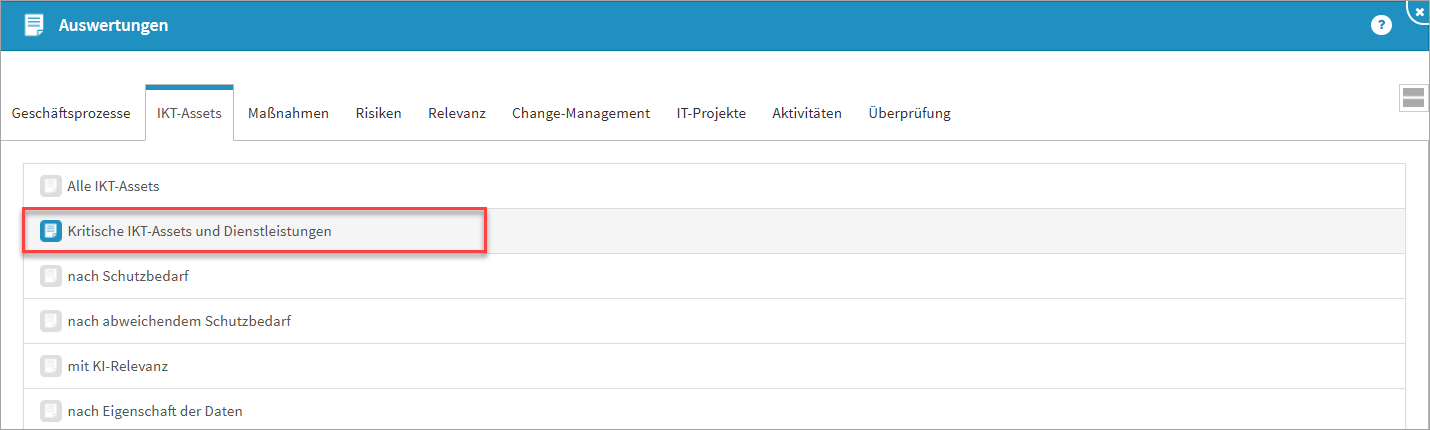Close the Auswertungen dialog
1430x430 pixels.
(1420, 10)
